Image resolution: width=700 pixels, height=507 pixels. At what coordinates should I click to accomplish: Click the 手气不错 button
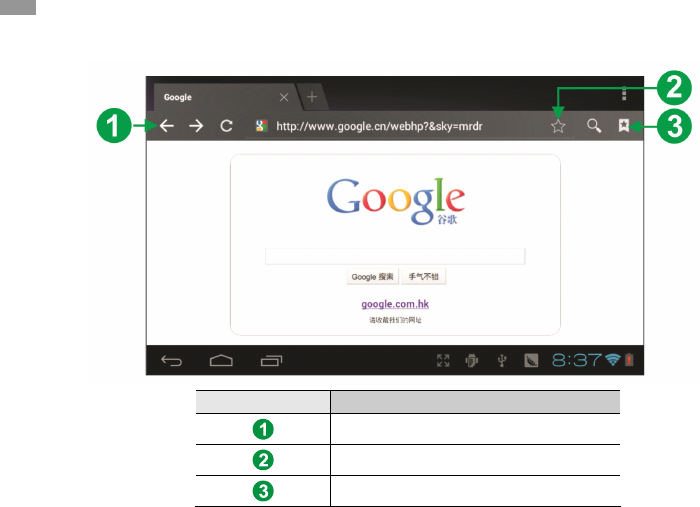tap(424, 277)
